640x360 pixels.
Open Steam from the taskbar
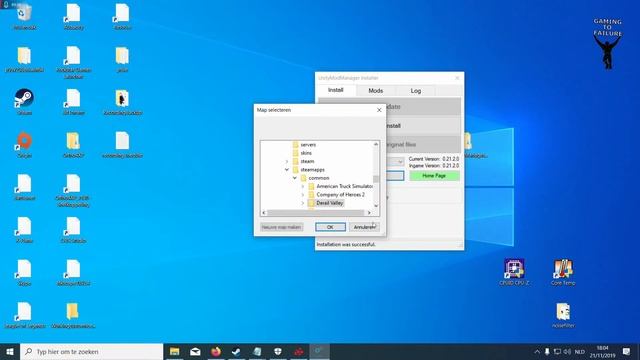tap(236, 351)
